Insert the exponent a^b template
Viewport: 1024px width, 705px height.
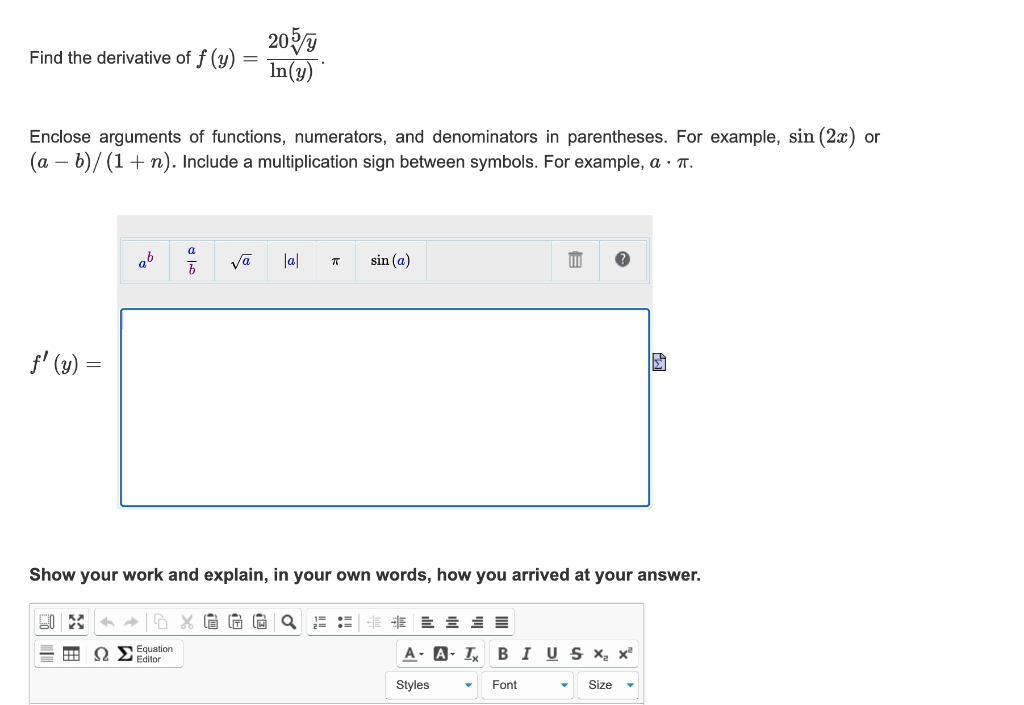(144, 260)
